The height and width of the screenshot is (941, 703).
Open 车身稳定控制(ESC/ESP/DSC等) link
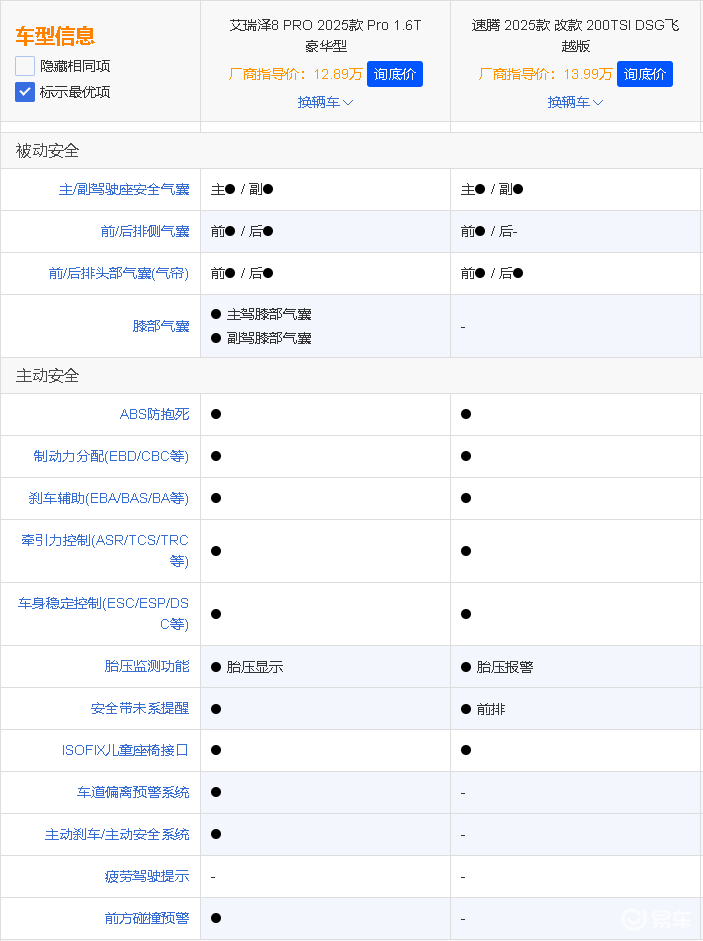[x=103, y=613]
